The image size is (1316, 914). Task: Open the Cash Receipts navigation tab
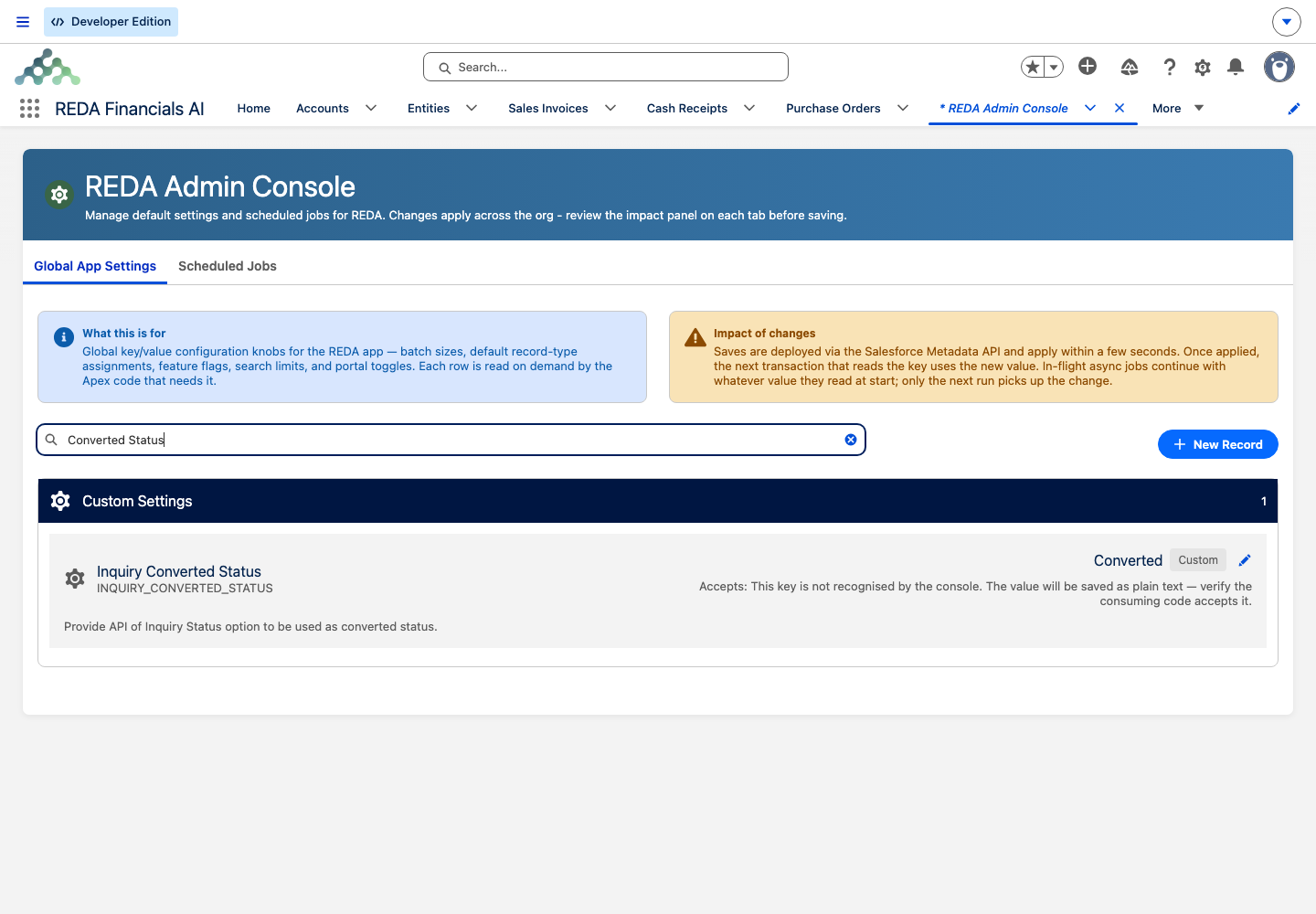pyautogui.click(x=687, y=108)
